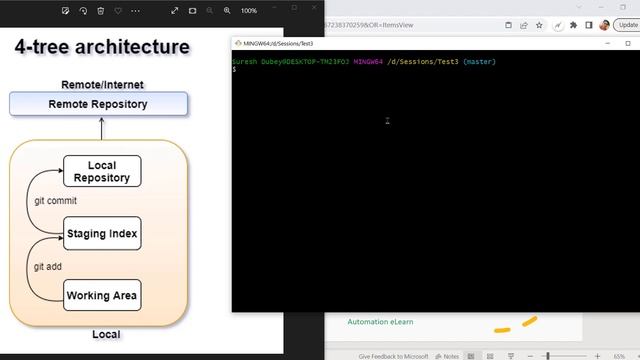640x360 pixels.
Task: Open the edit image tool in Photos
Action: point(65,11)
